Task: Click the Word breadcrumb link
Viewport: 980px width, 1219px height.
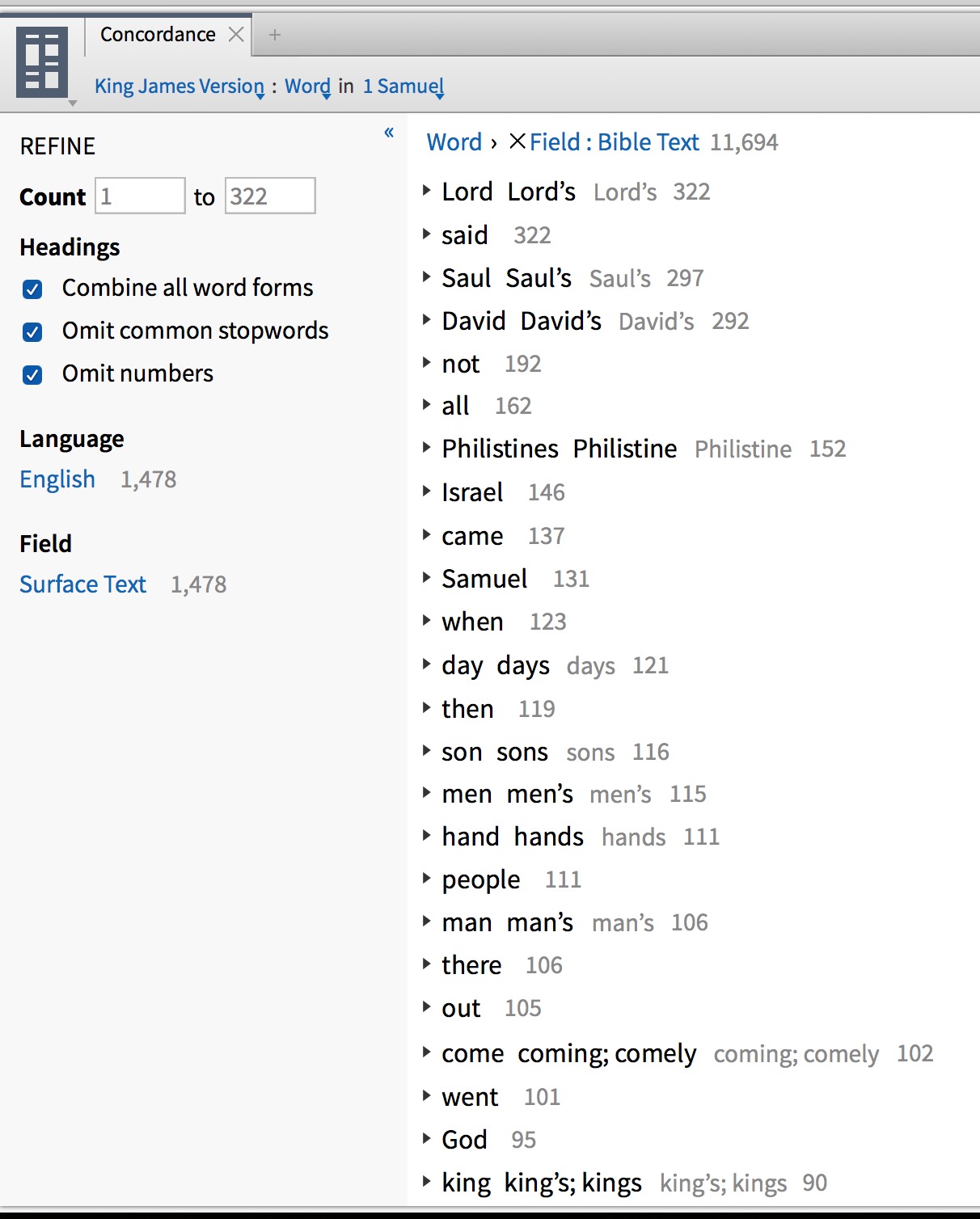Action: click(x=454, y=142)
